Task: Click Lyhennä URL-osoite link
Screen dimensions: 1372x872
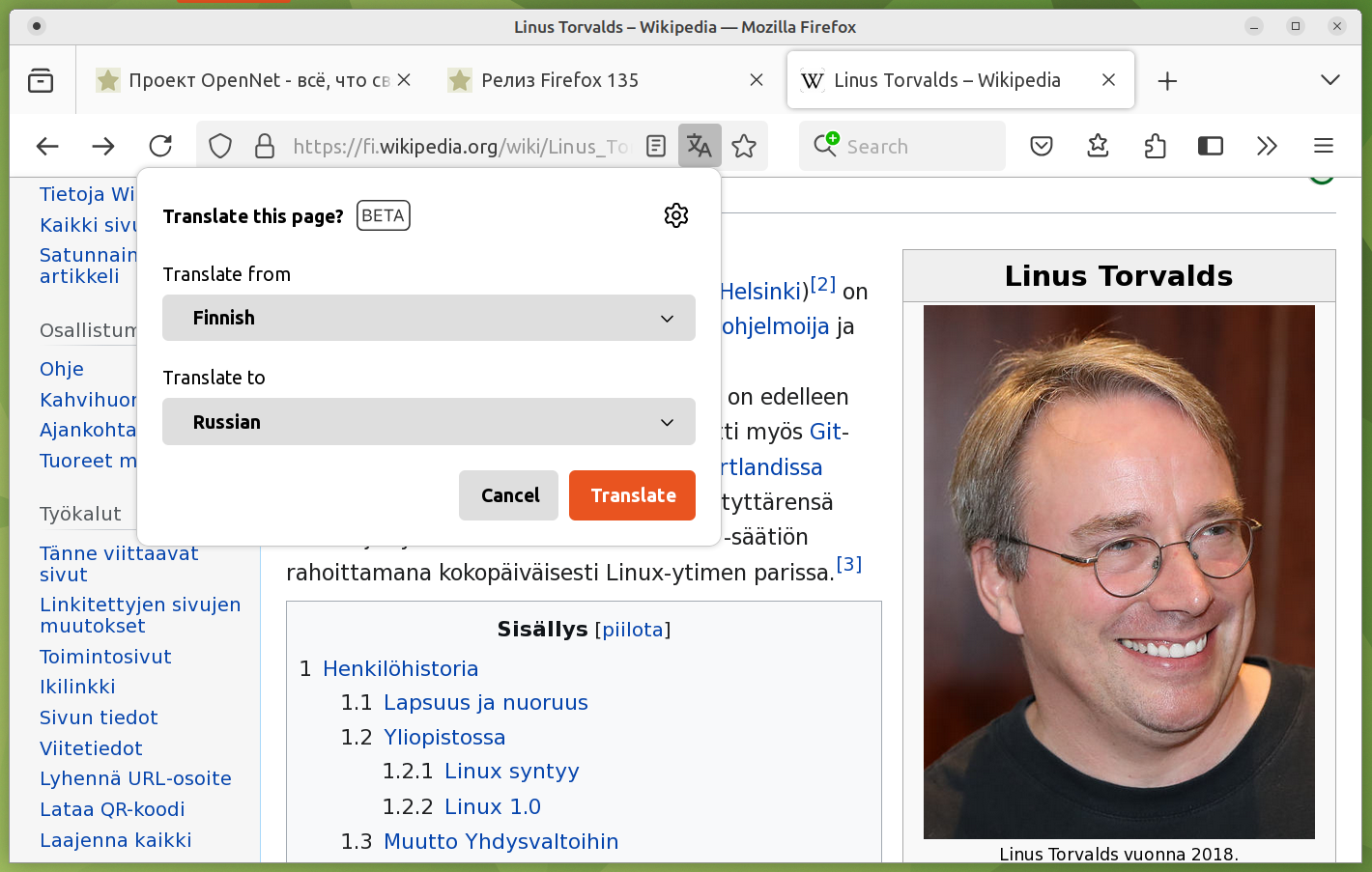Action: [135, 778]
